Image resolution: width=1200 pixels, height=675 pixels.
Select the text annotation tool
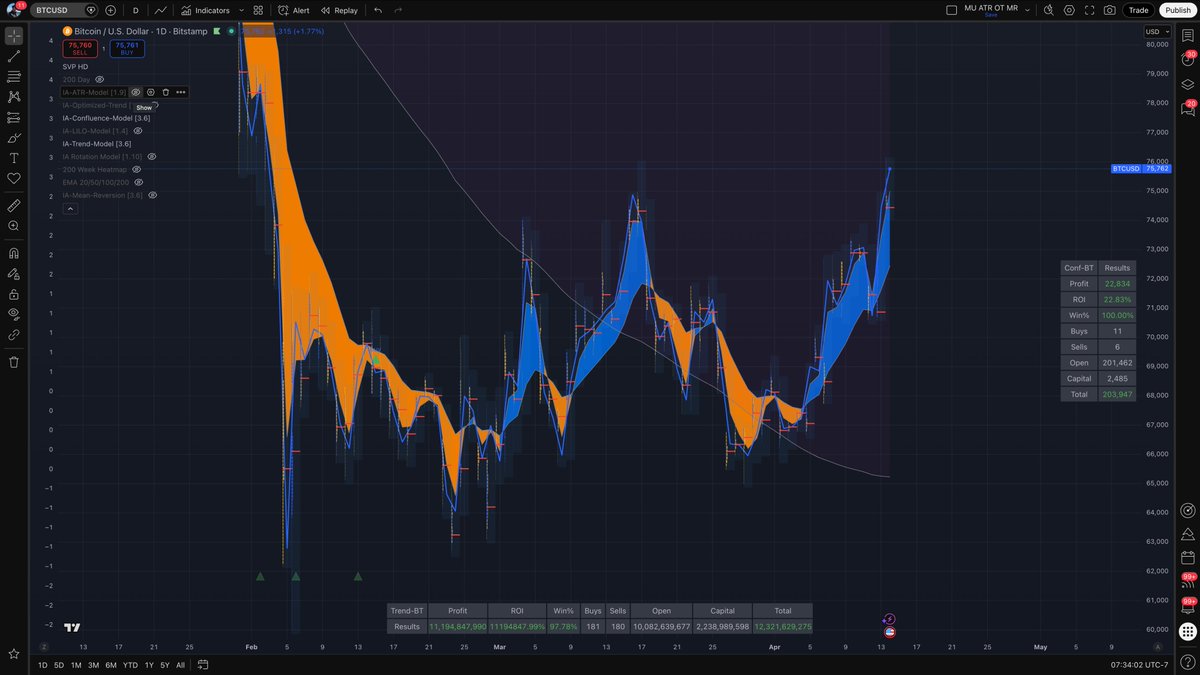[14, 158]
